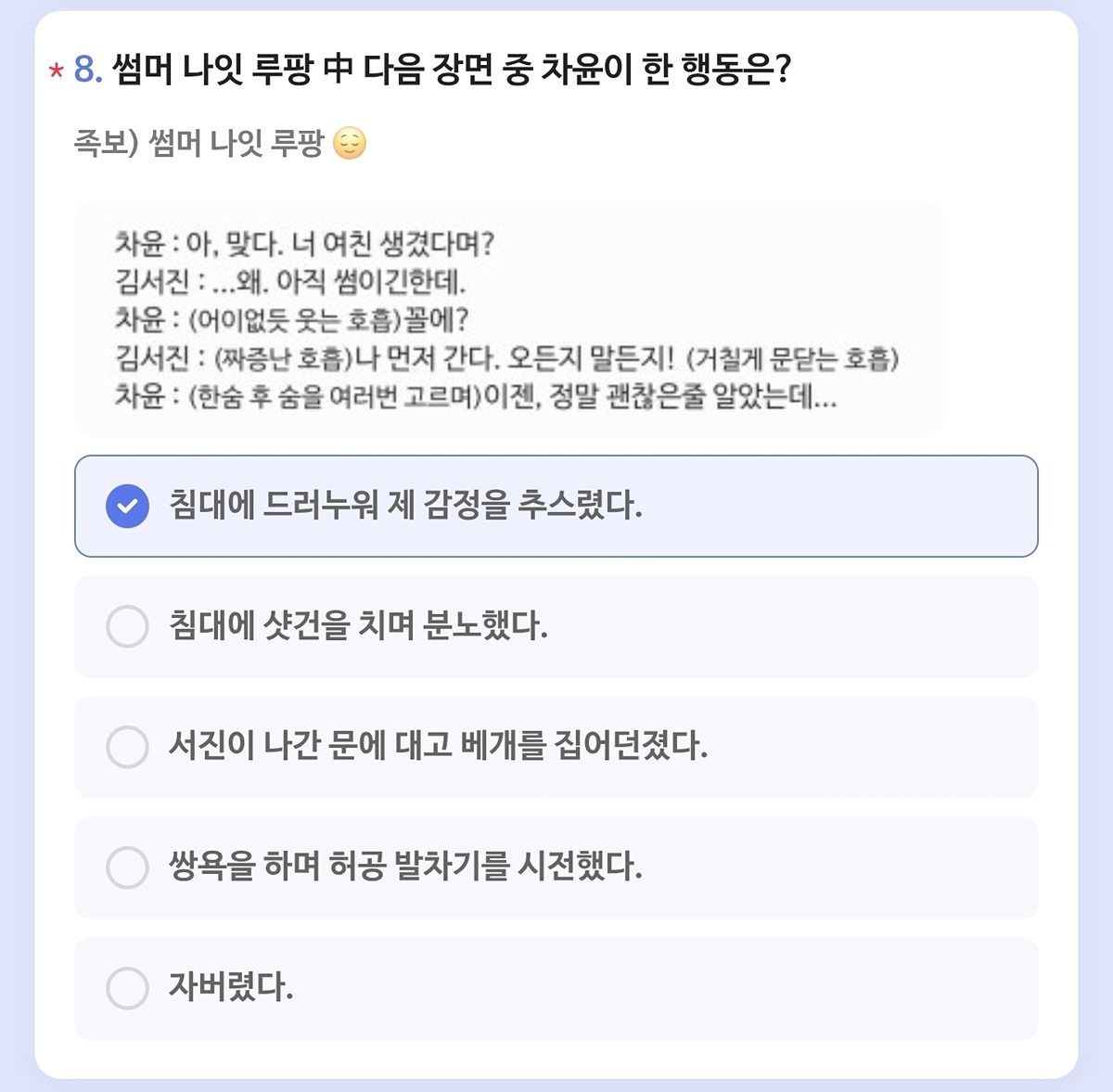
Task: Click the relieved-face emoji beside the hint
Action: [x=350, y=144]
